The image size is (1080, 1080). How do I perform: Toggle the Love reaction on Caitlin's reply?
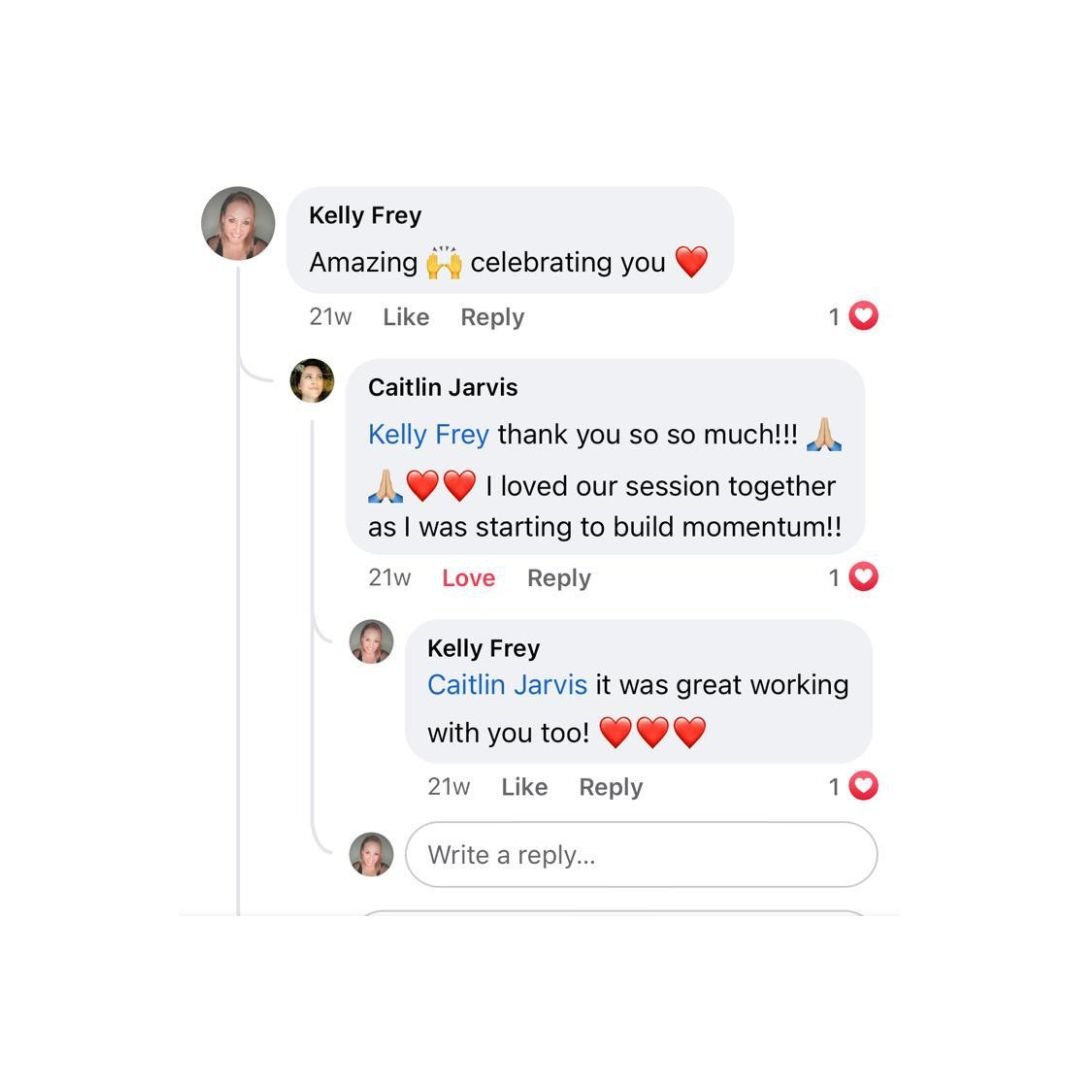click(468, 578)
